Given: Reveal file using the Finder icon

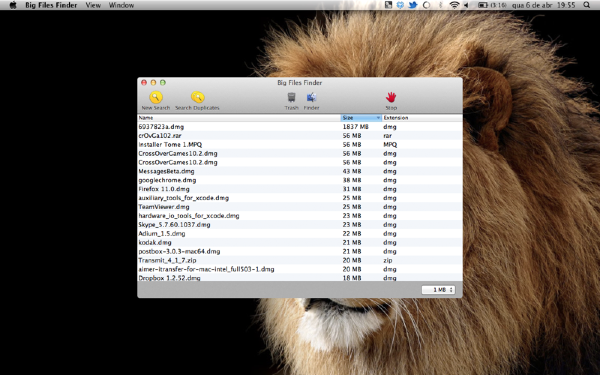Looking at the screenshot, I should [x=311, y=101].
